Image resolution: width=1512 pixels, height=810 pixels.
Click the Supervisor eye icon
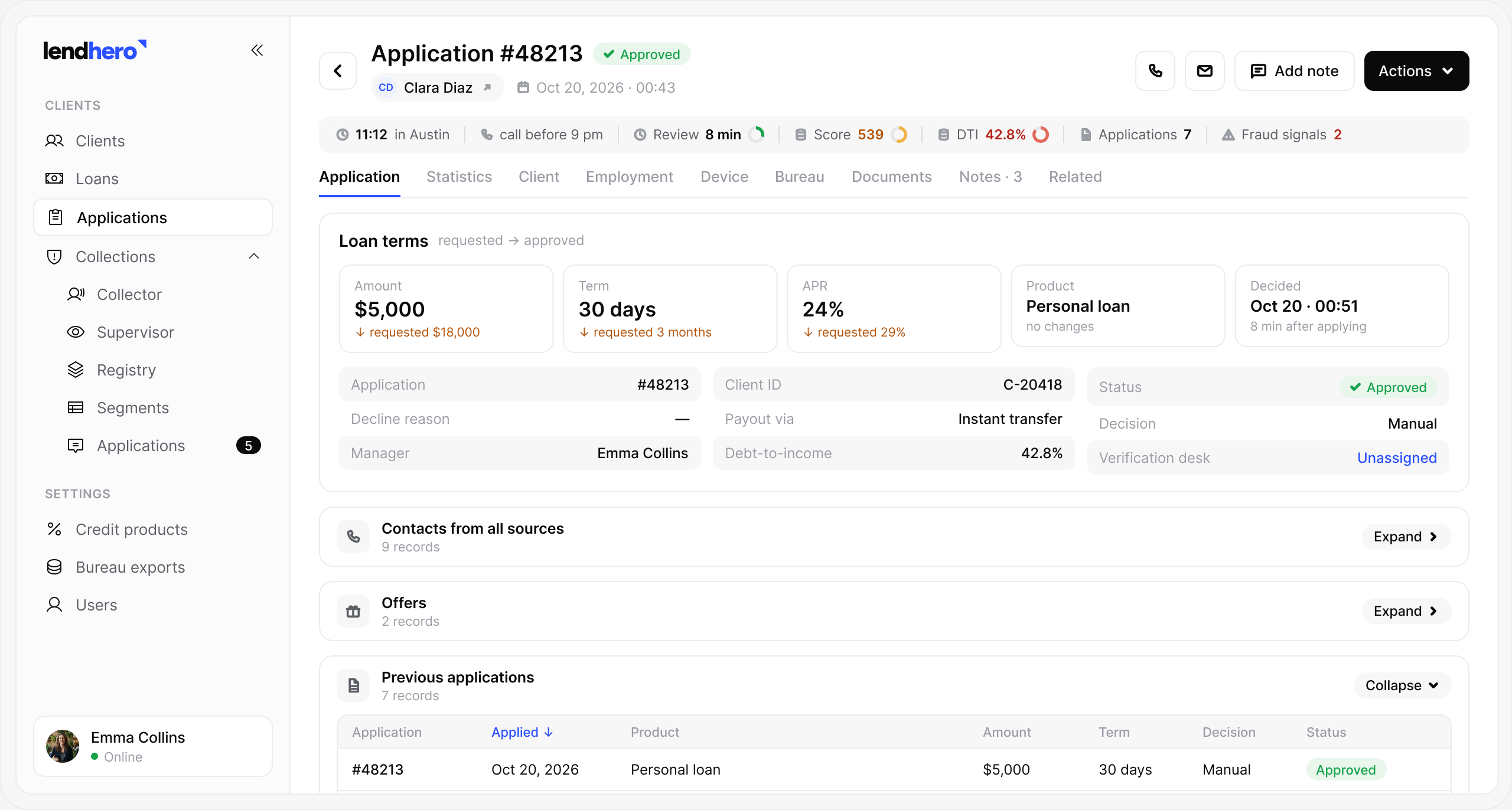pos(76,332)
